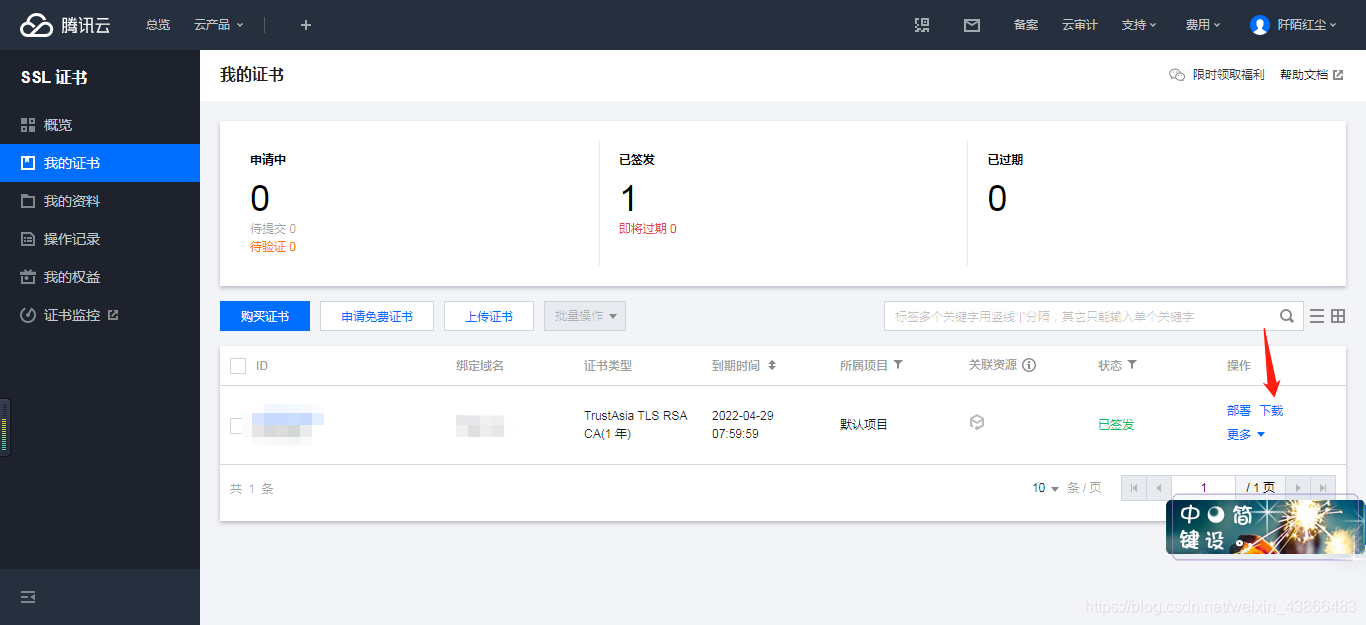Click the QR code icon in top bar
Viewport: 1366px width, 625px height.
tap(921, 25)
